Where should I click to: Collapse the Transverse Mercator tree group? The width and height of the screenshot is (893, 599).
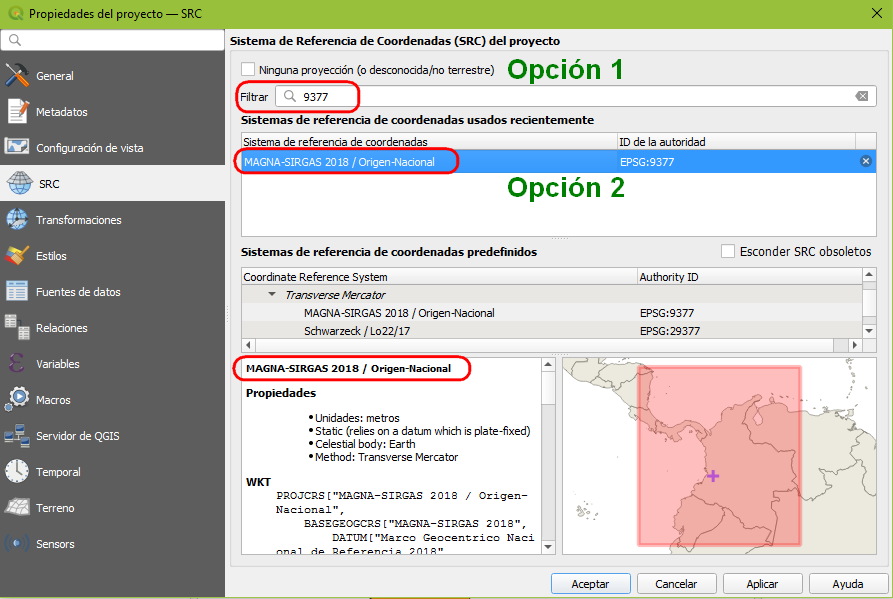click(x=272, y=294)
